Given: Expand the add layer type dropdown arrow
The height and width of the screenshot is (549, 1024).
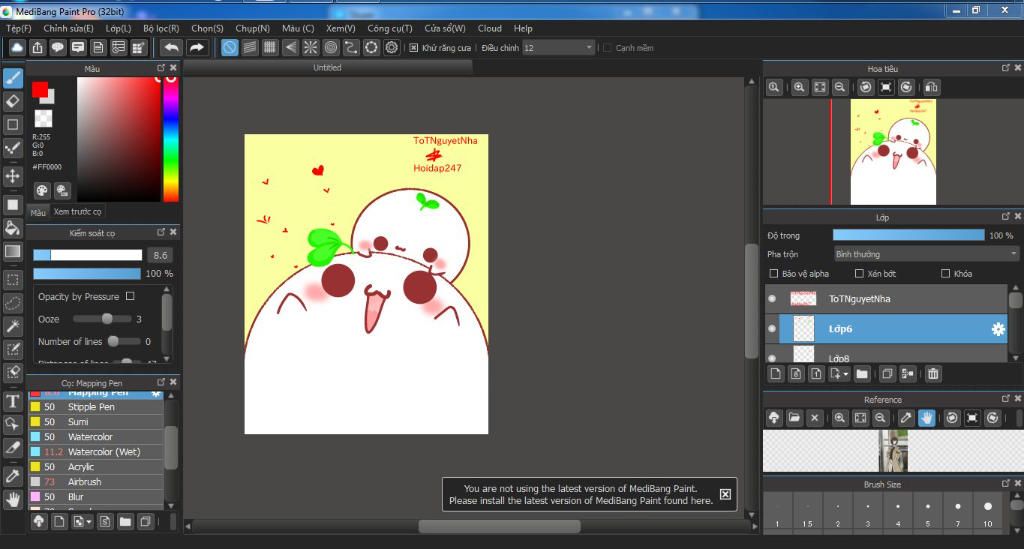Looking at the screenshot, I should [x=845, y=374].
